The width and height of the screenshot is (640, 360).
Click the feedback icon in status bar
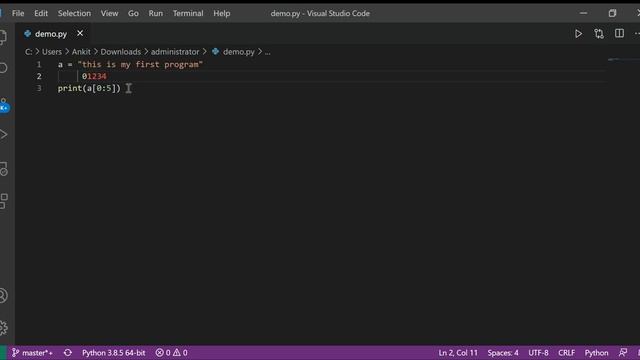point(623,353)
